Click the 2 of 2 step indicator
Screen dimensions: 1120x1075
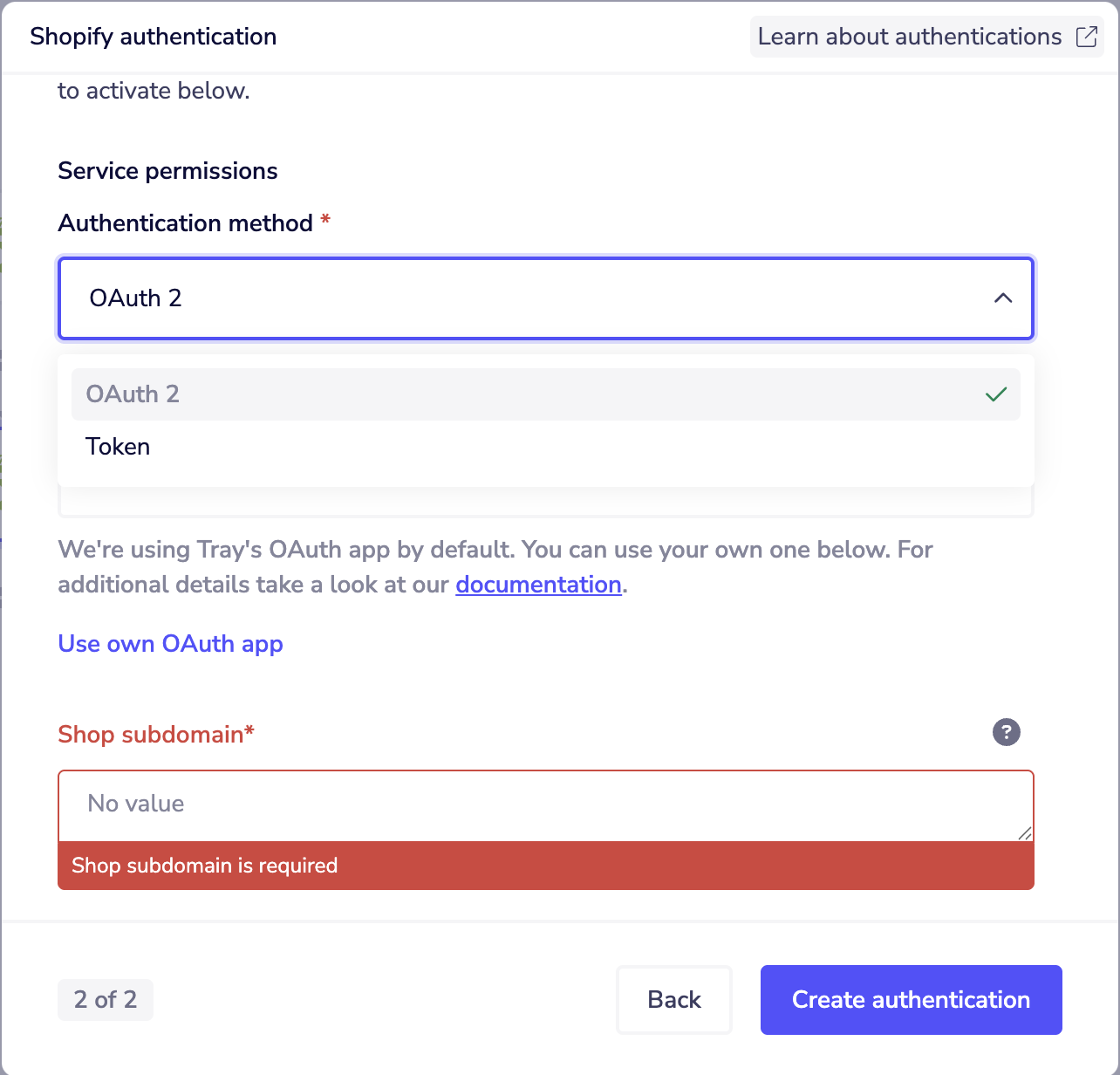pyautogui.click(x=105, y=1000)
